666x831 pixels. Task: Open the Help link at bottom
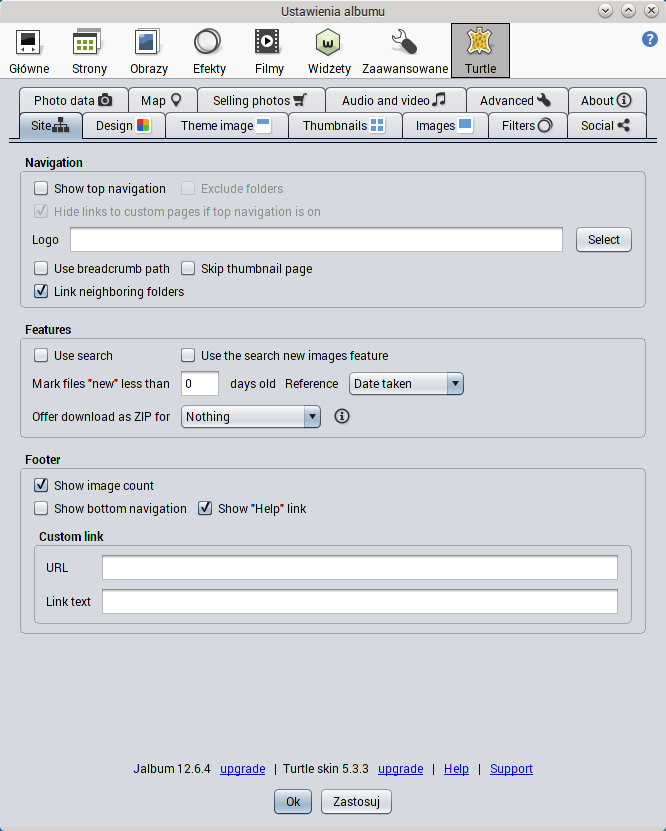[x=456, y=768]
